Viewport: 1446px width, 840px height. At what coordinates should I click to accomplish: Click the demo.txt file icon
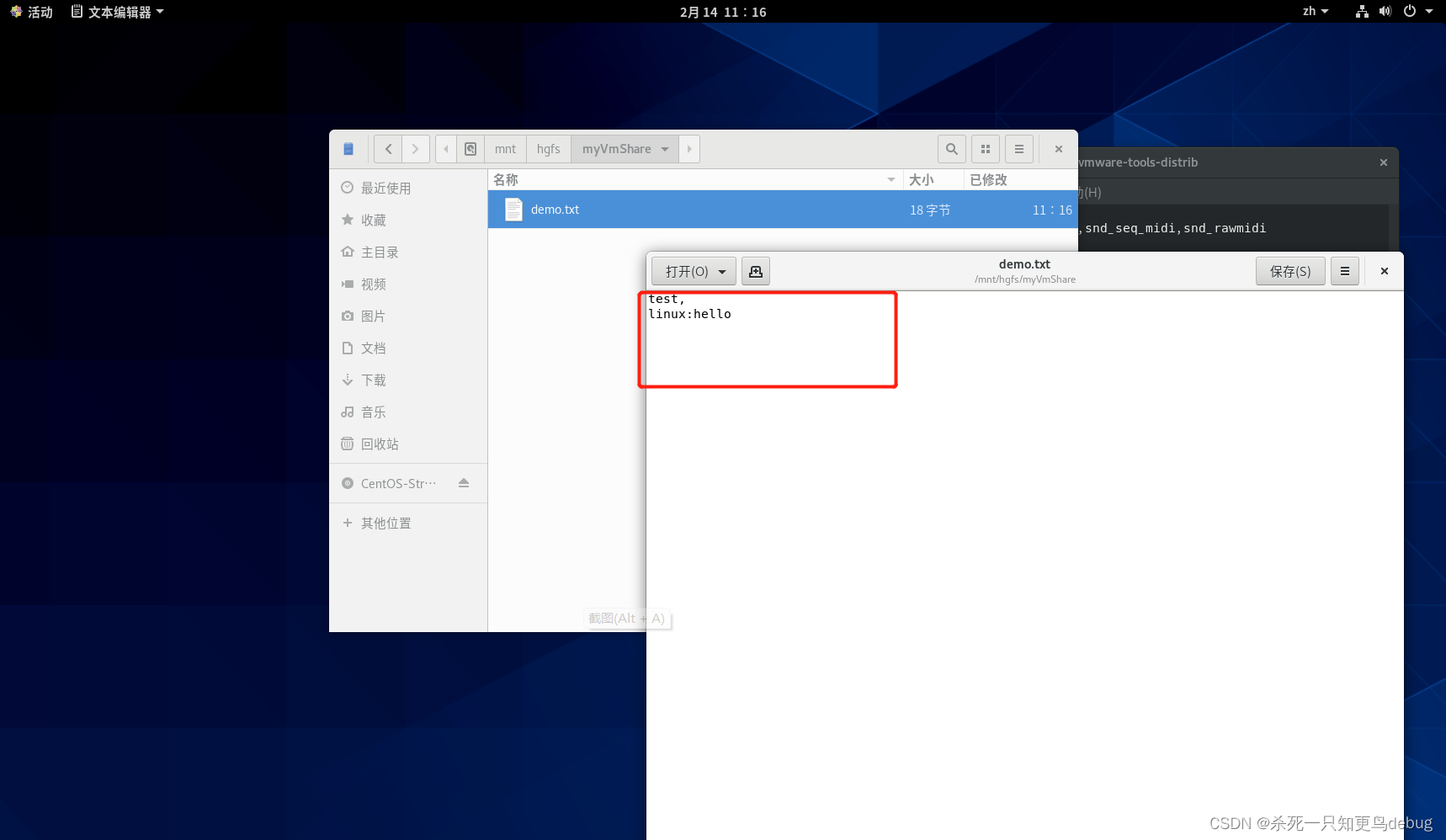click(513, 210)
